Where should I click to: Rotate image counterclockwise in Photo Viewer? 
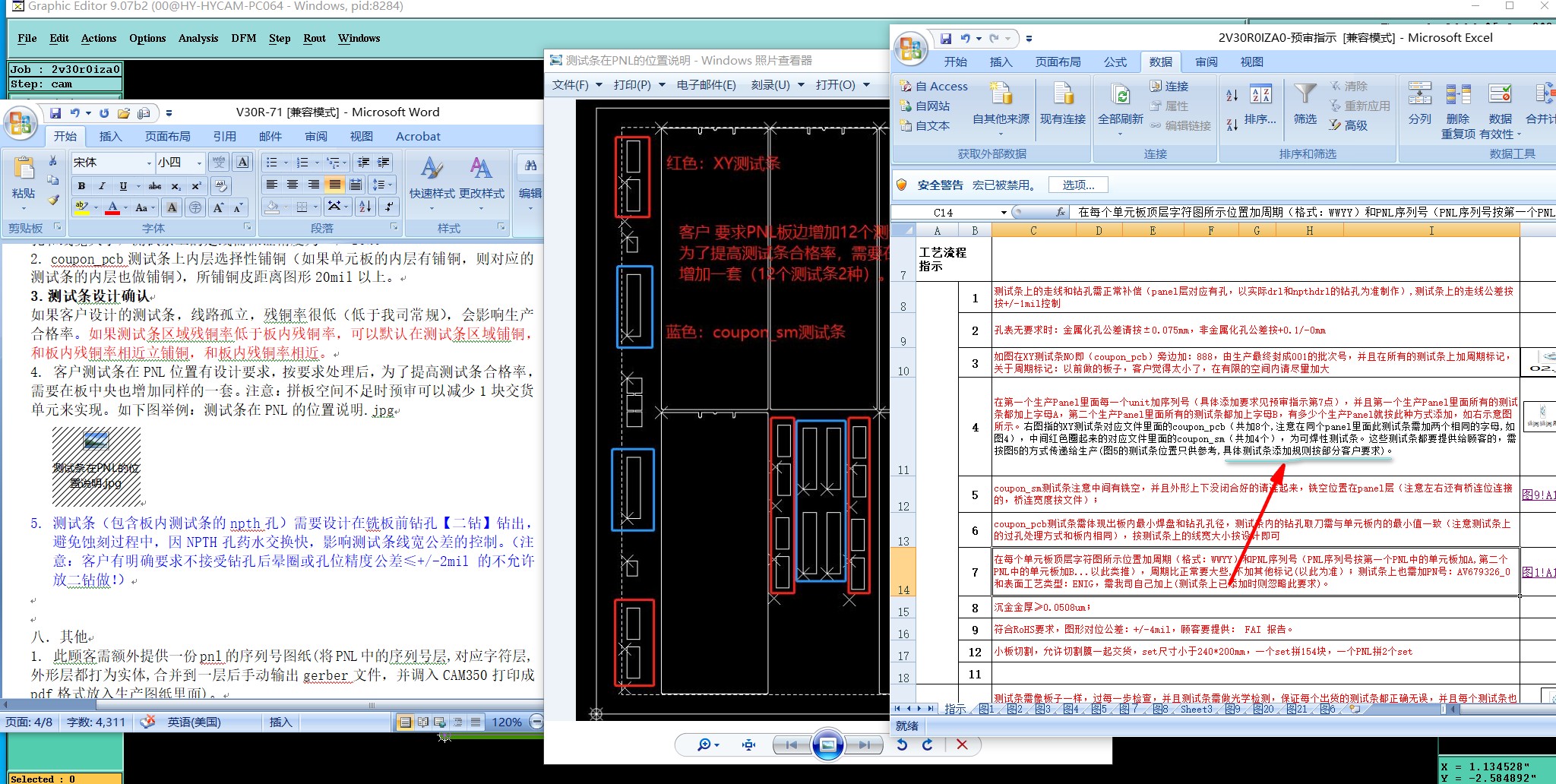(x=902, y=745)
